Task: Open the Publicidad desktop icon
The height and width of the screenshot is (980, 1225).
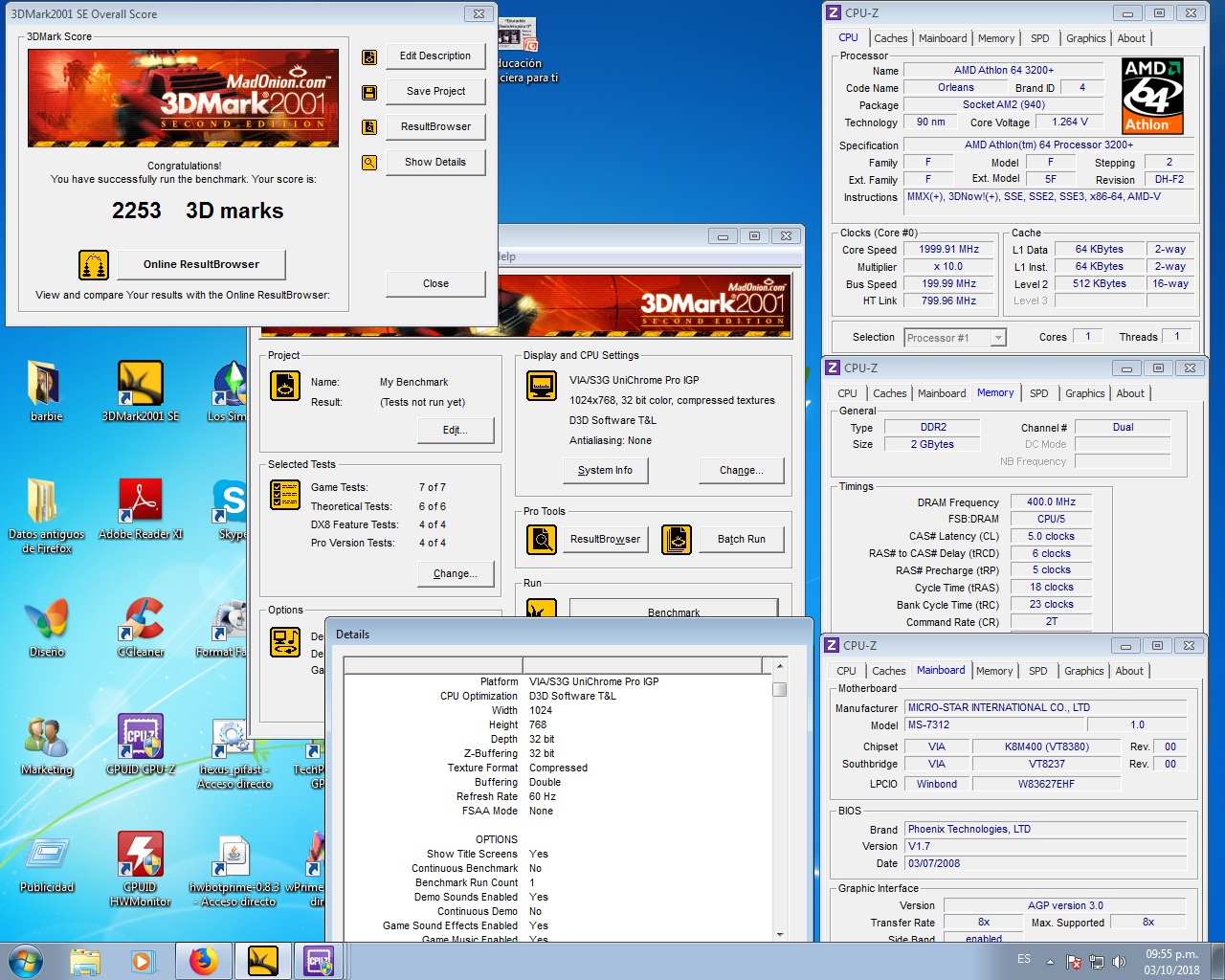Action: pos(45,862)
